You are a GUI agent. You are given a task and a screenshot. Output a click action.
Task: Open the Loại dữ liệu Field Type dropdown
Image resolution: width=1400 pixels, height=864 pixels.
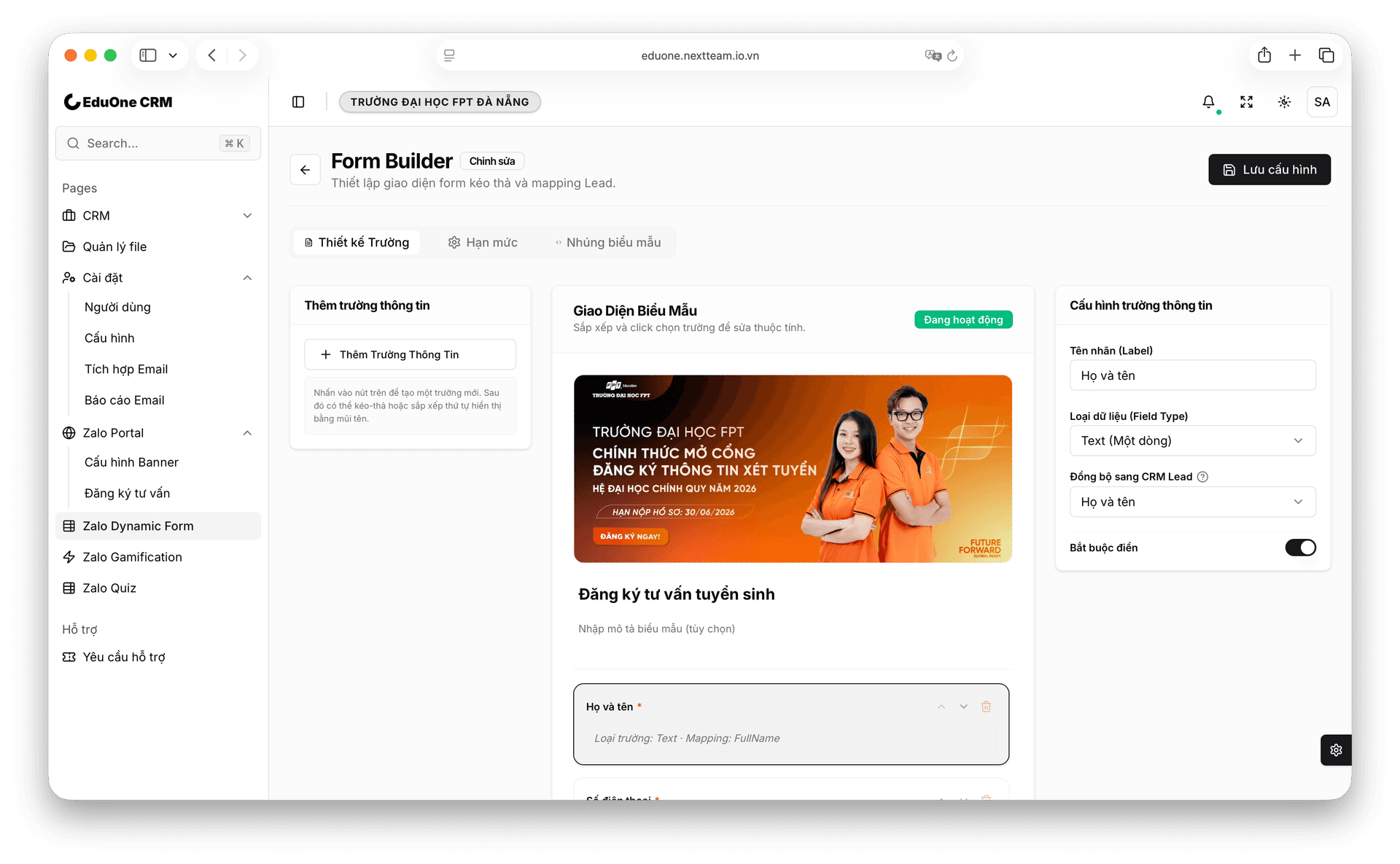1192,440
